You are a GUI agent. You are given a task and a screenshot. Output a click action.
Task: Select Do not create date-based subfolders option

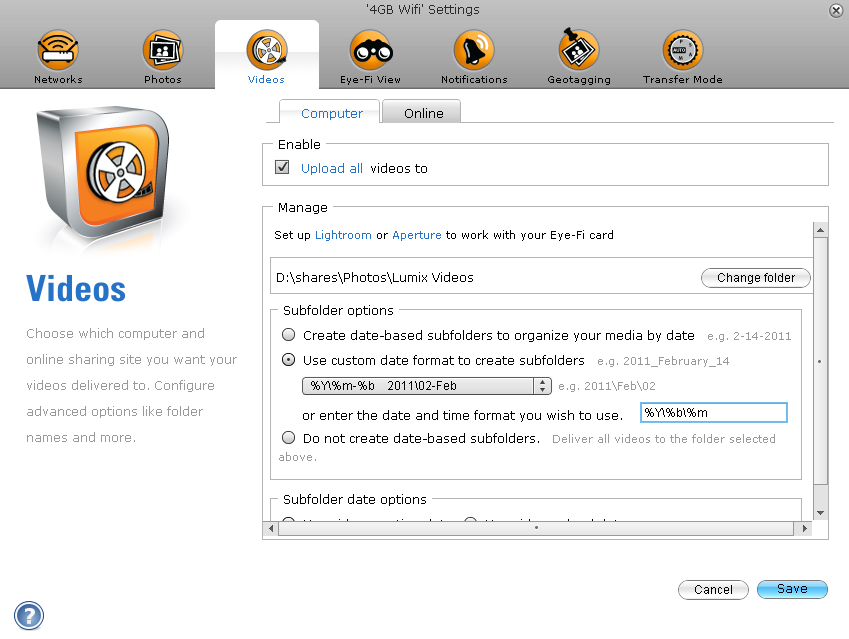(x=289, y=438)
